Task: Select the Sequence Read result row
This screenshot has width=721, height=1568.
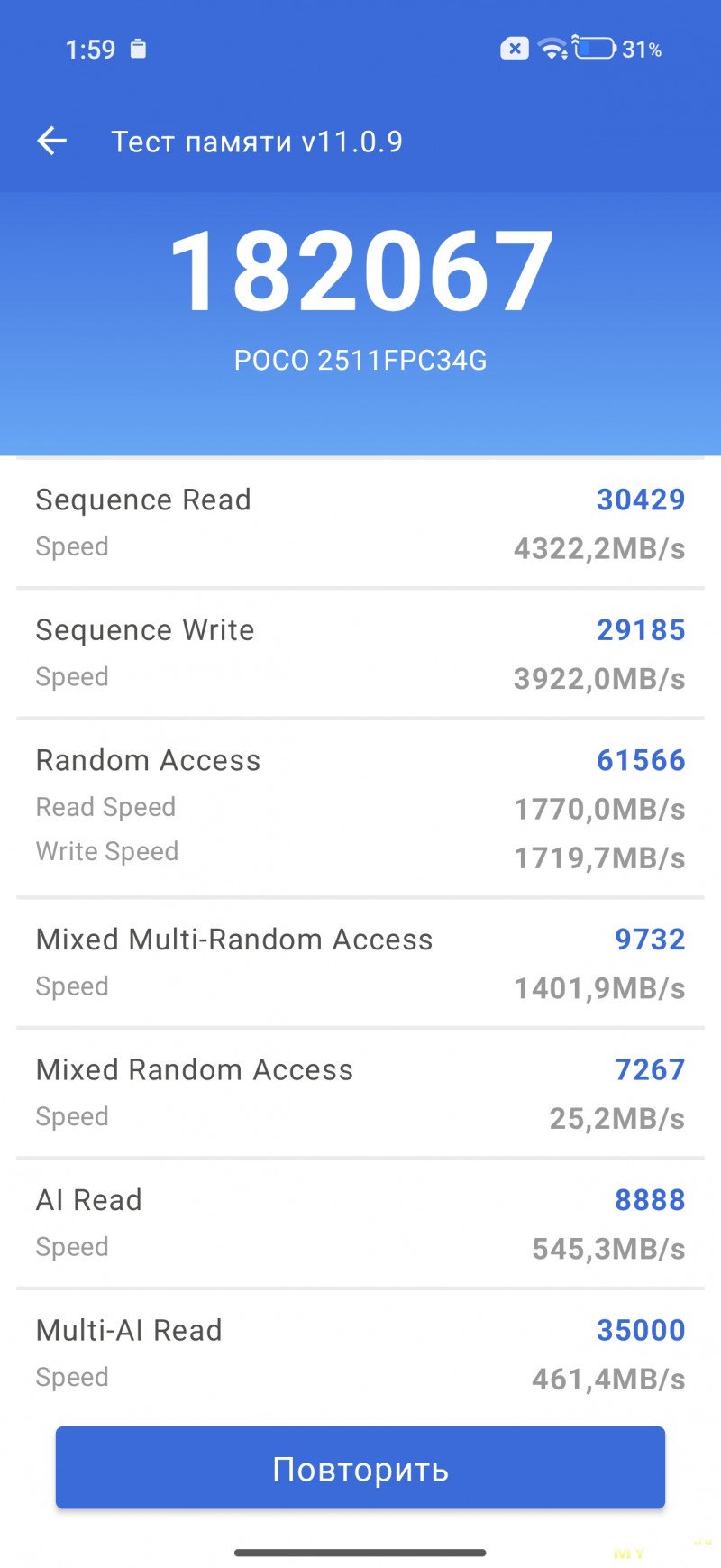Action: coord(360,523)
